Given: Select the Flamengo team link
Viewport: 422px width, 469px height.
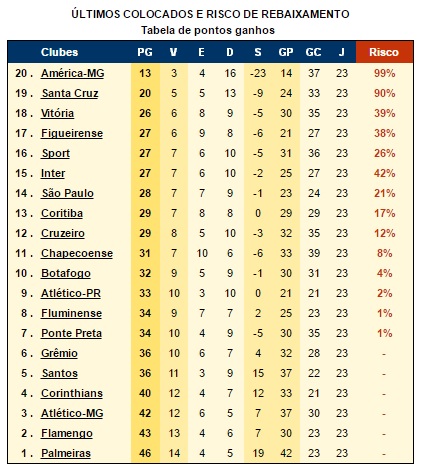Looking at the screenshot, I should tap(67, 433).
